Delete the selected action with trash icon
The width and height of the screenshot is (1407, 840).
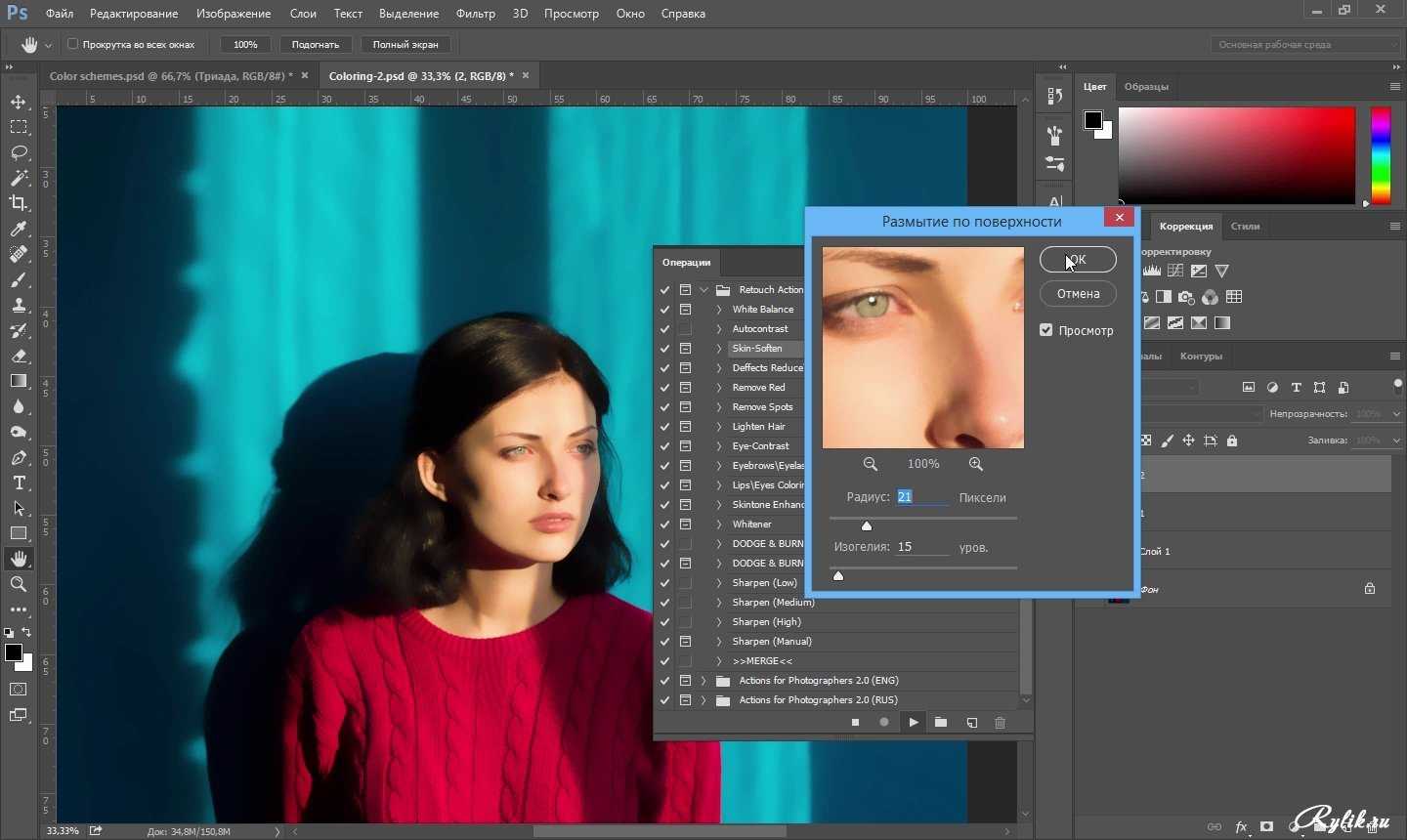click(x=1000, y=723)
